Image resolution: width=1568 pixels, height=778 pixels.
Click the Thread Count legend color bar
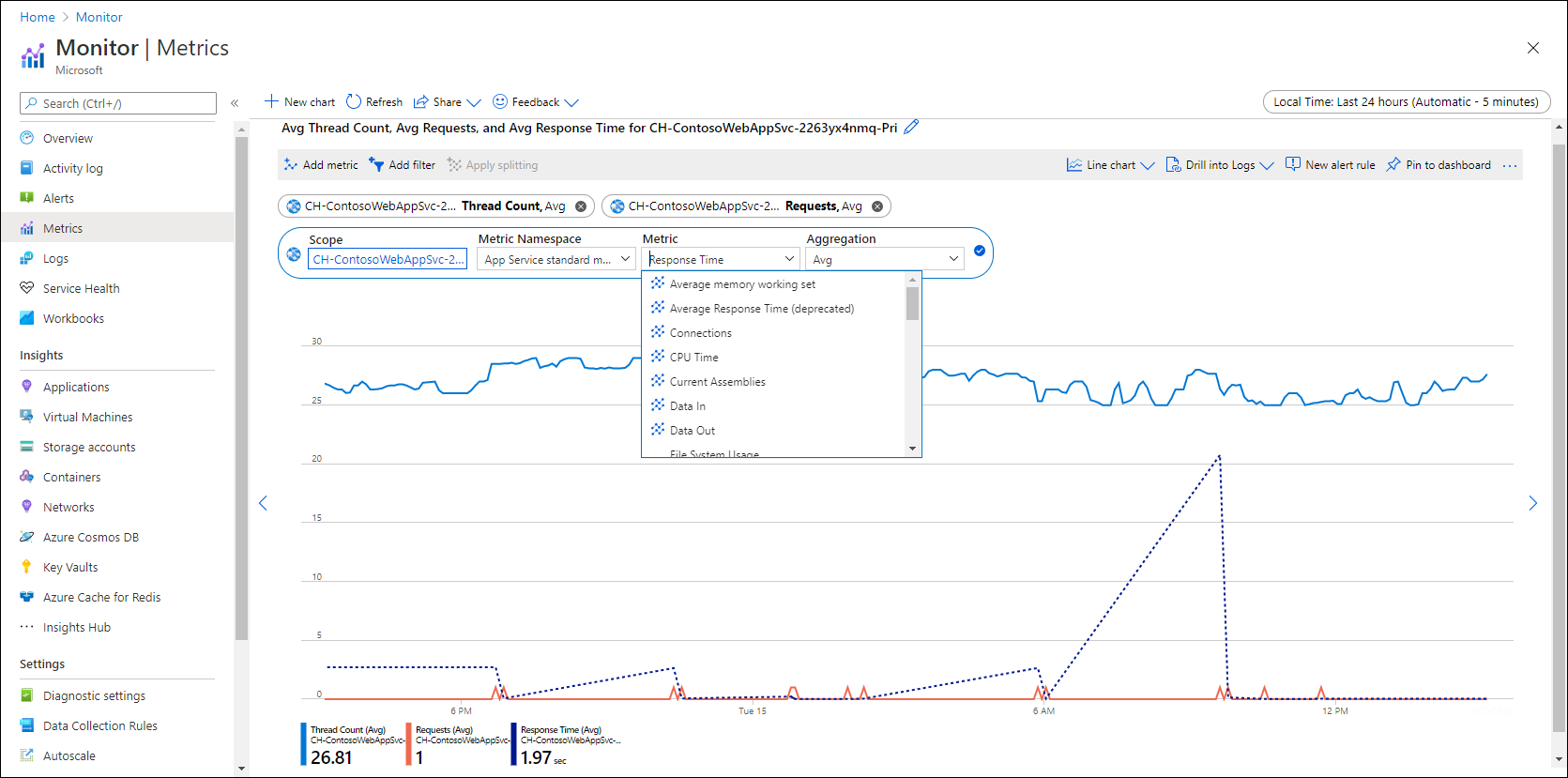(303, 744)
